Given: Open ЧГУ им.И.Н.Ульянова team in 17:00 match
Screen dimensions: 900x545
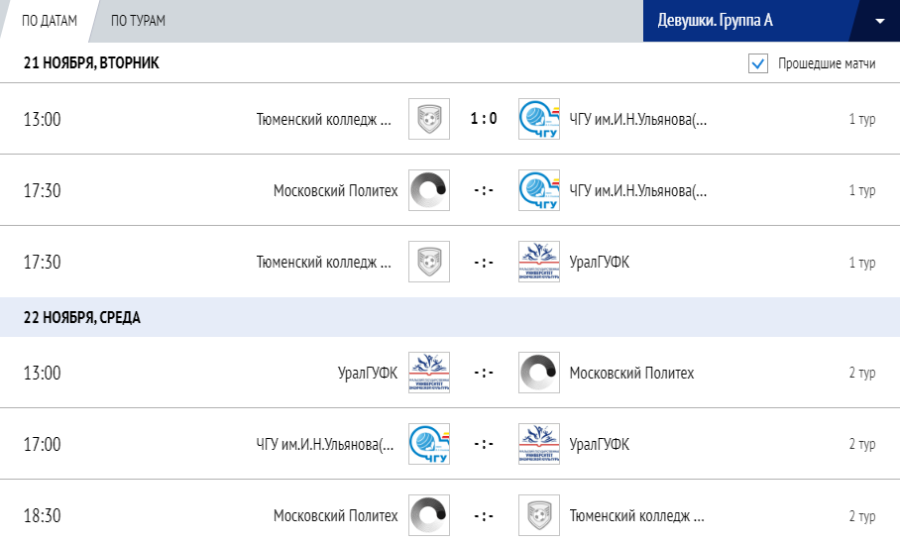Looking at the screenshot, I should pyautogui.click(x=326, y=444).
